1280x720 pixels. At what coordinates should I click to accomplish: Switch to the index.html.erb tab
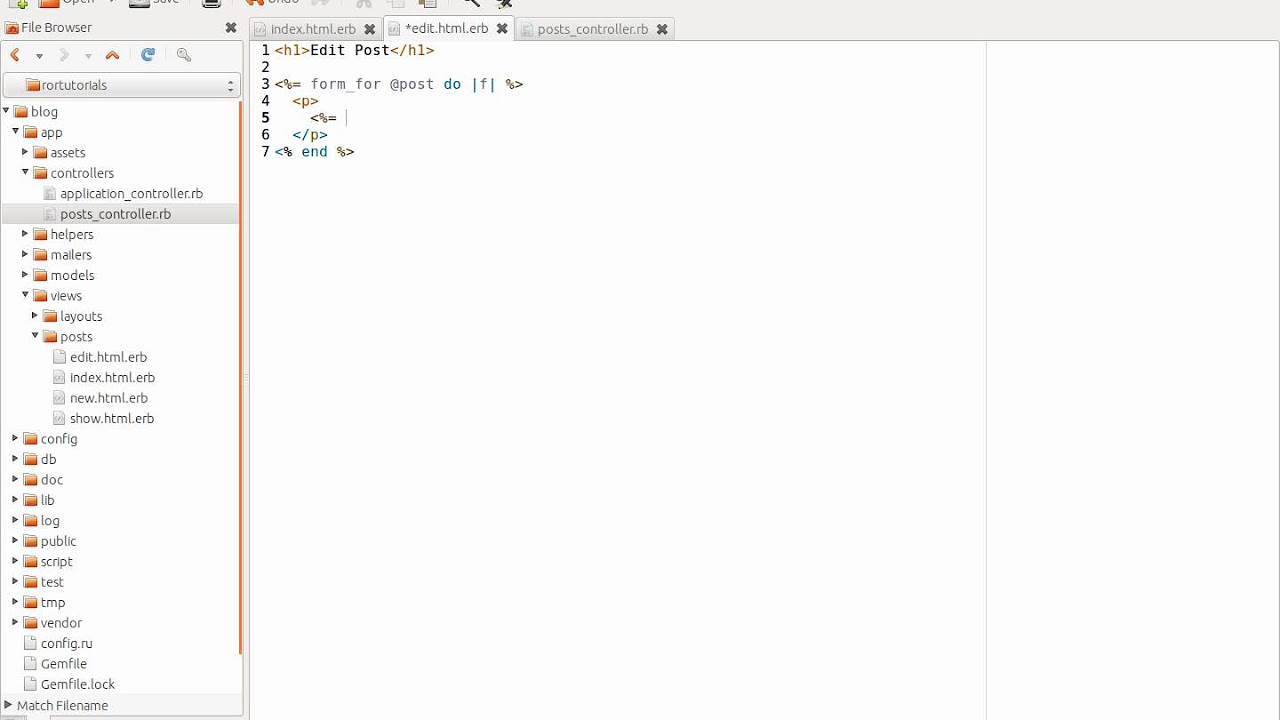(x=313, y=29)
